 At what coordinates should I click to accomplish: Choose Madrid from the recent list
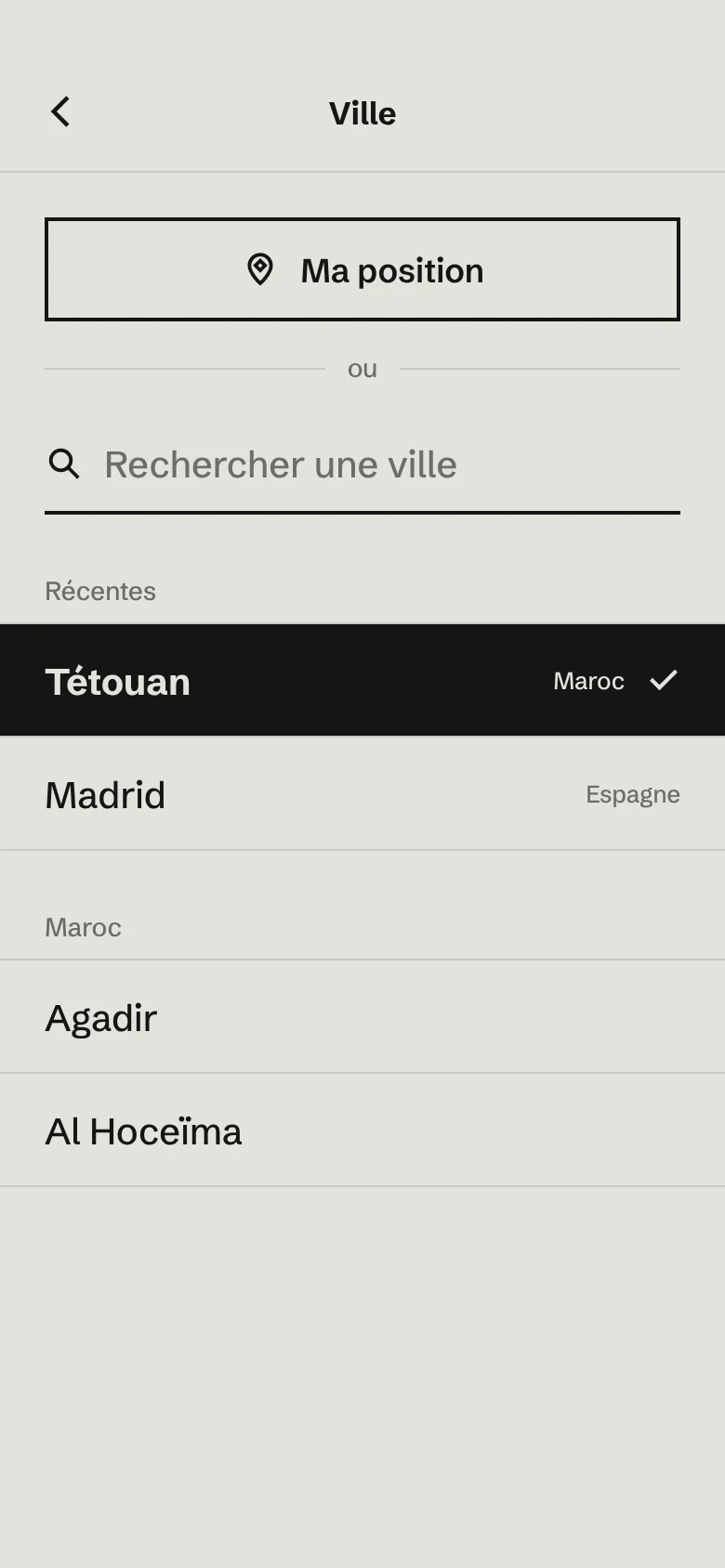[362, 794]
